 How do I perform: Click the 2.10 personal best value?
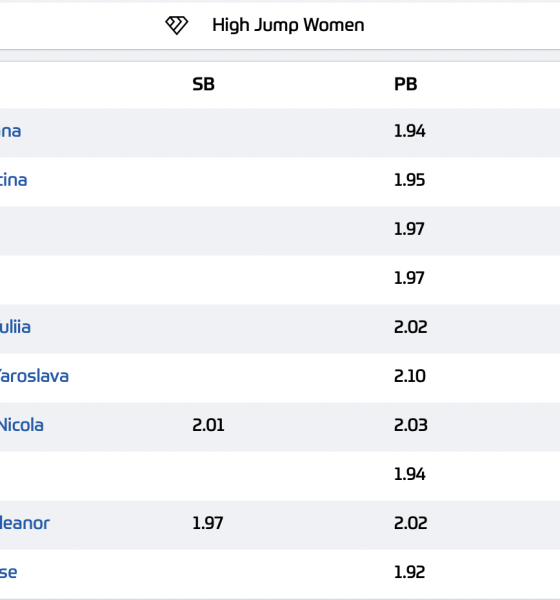[x=410, y=376]
